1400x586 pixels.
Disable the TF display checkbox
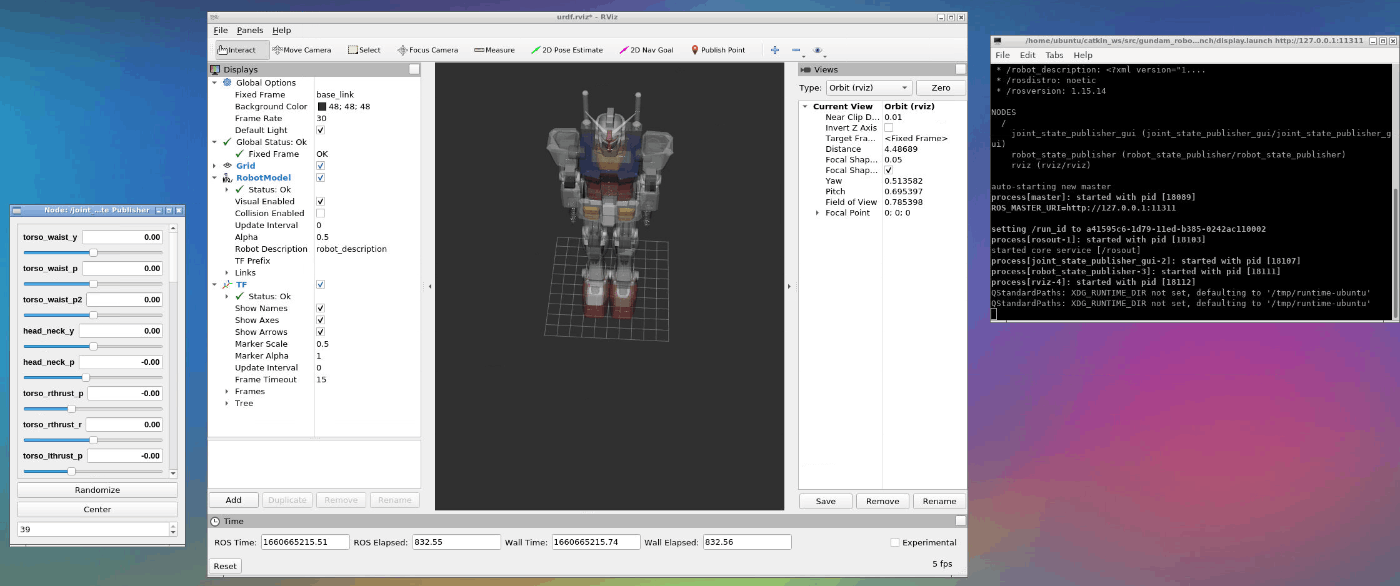tap(321, 285)
